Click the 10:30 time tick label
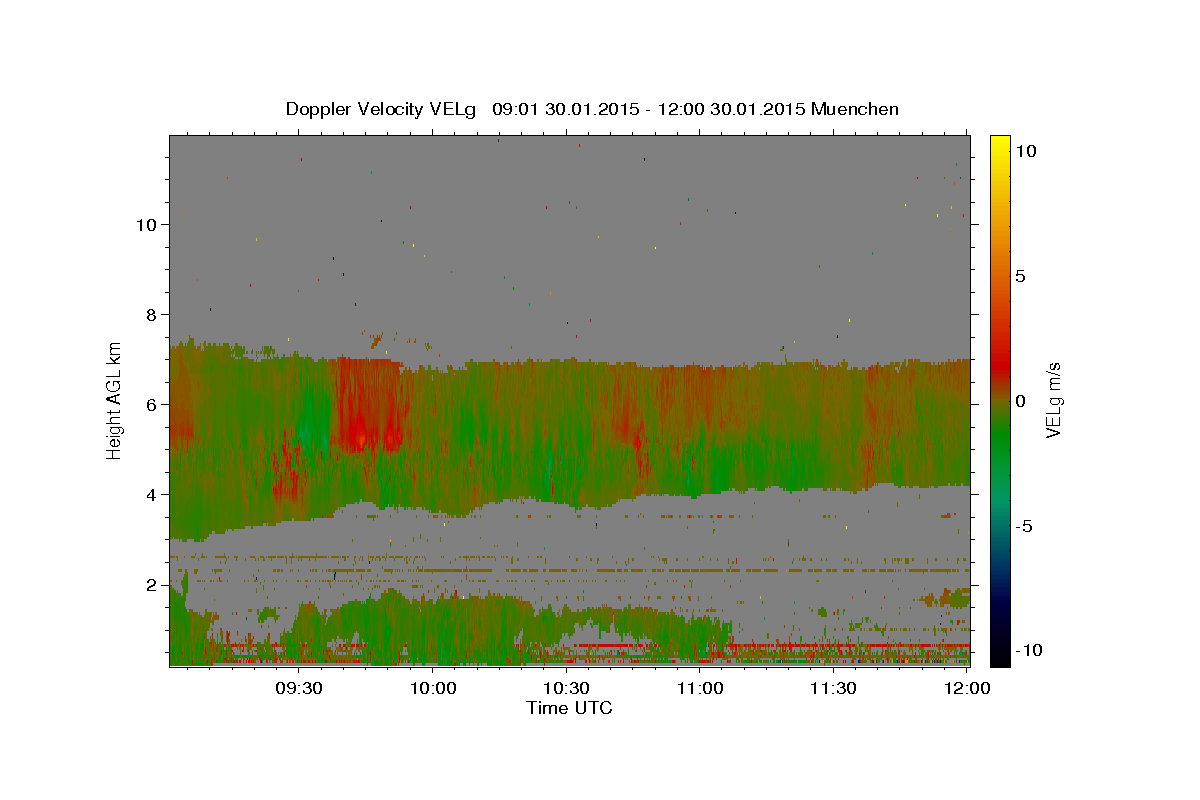Viewport: 1200px width, 800px height. click(x=566, y=689)
